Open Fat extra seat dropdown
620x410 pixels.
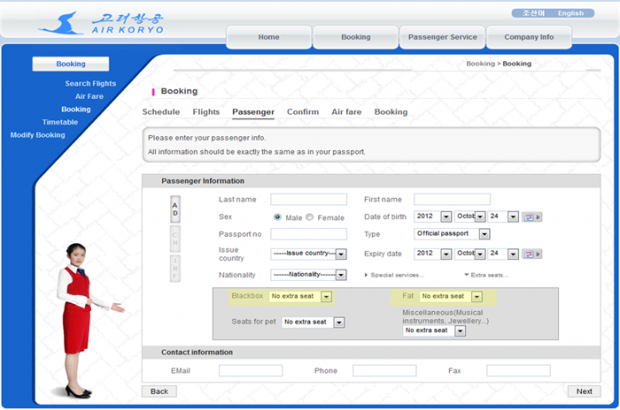coord(451,296)
